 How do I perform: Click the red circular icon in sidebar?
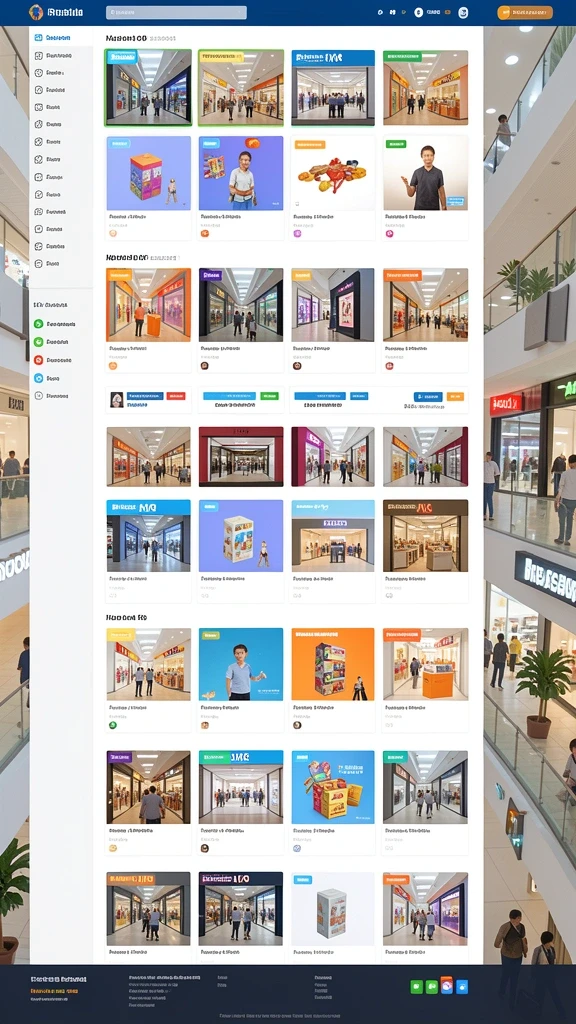pos(39,360)
